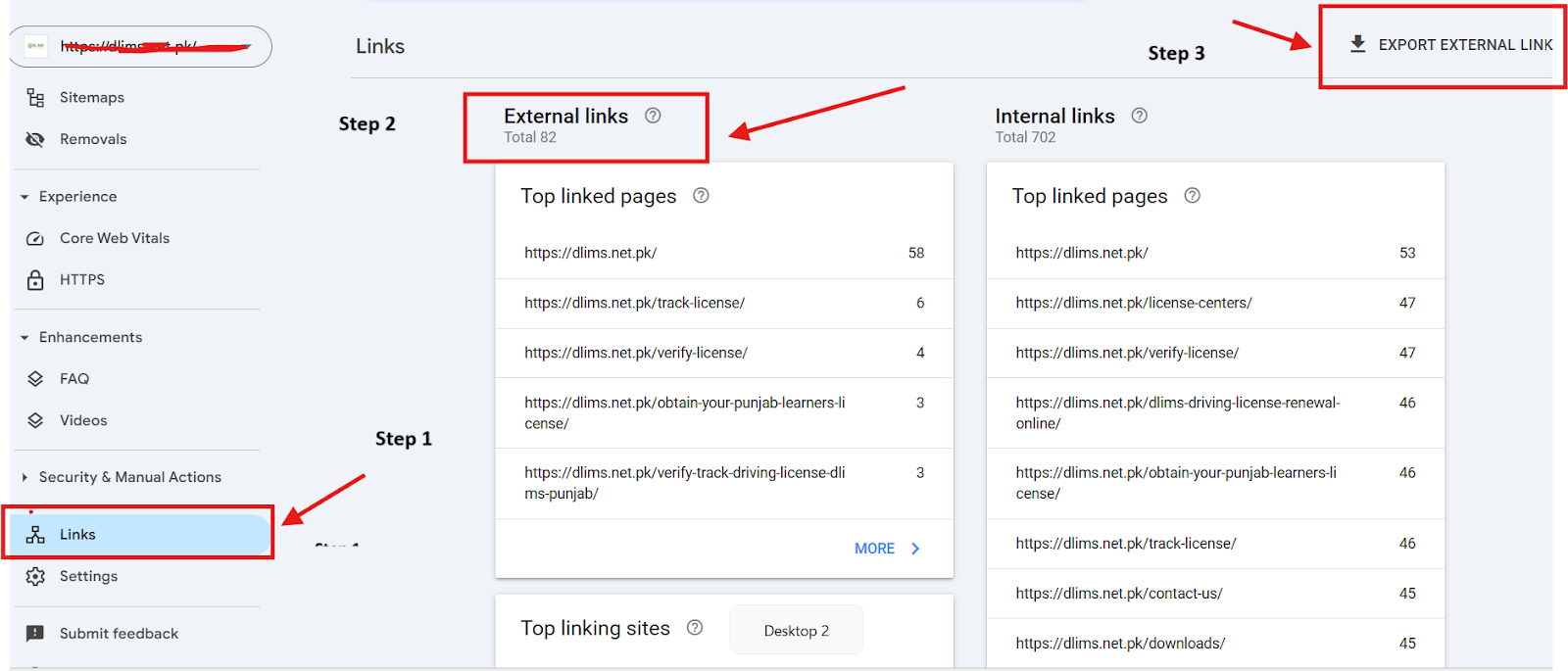Open internal track-license row with 46
This screenshot has height=671, width=1568.
coord(1215,544)
